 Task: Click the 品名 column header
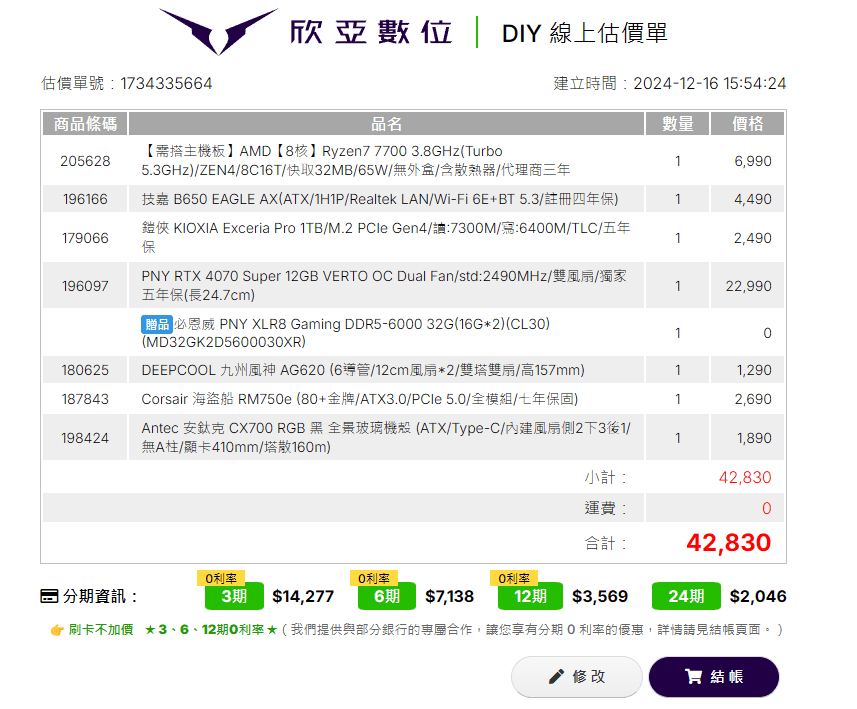coord(386,124)
